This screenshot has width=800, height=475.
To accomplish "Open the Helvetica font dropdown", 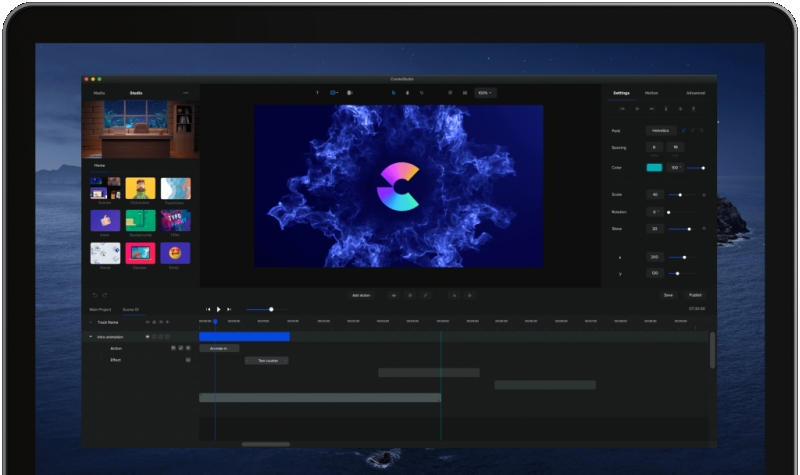I will 660,130.
